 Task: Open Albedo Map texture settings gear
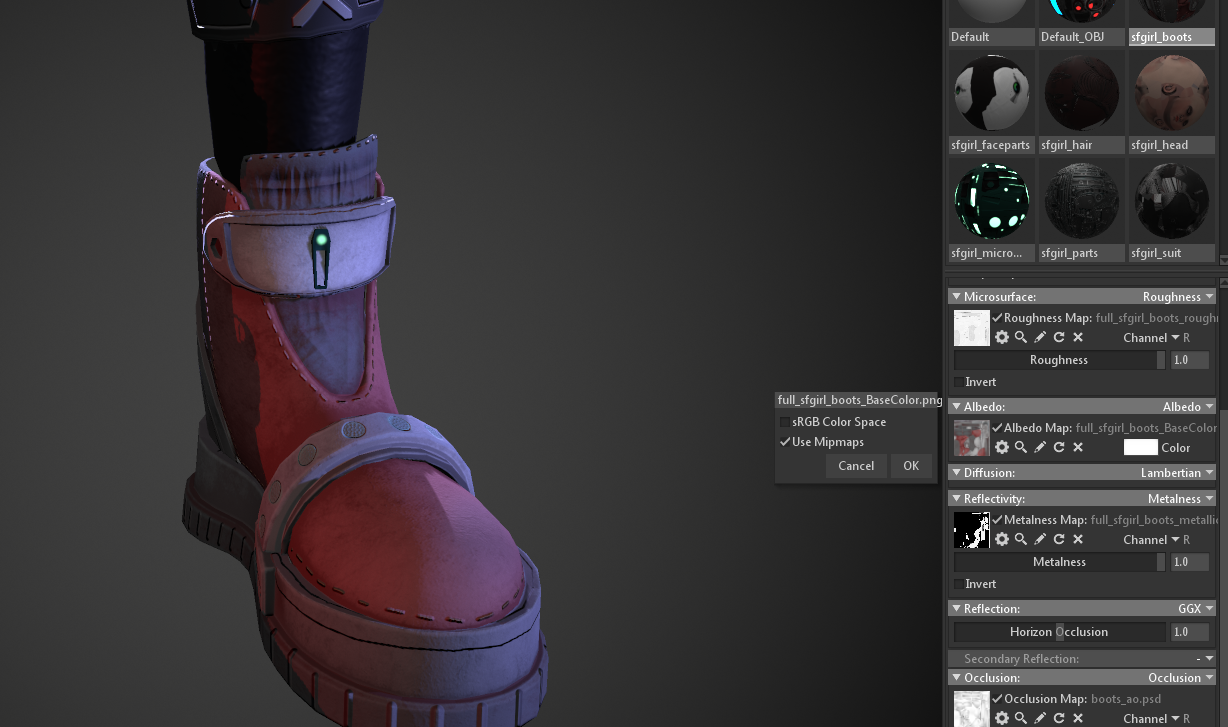click(x=1002, y=448)
